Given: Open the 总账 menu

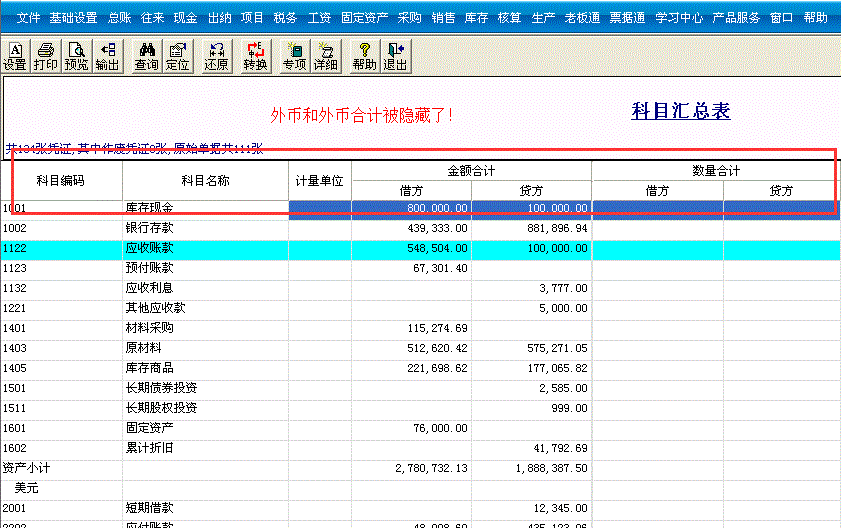Looking at the screenshot, I should (x=118, y=18).
